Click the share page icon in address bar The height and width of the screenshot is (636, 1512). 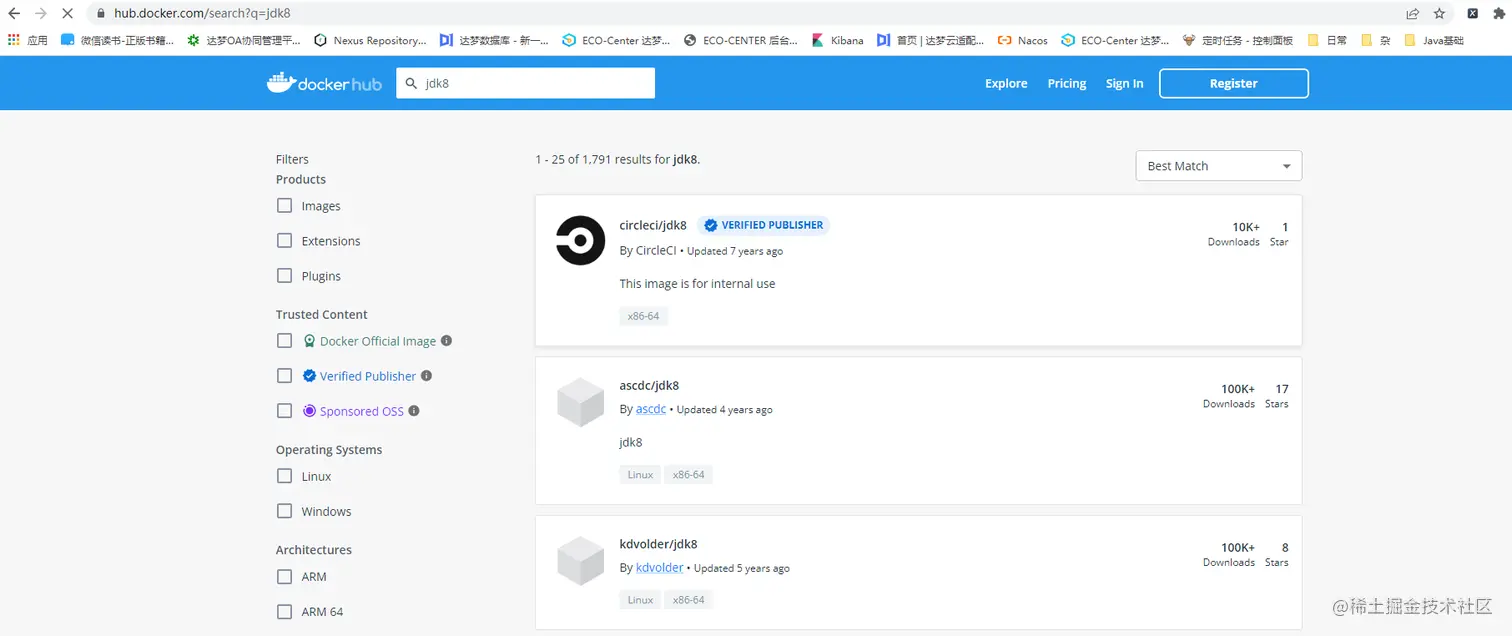click(1412, 14)
